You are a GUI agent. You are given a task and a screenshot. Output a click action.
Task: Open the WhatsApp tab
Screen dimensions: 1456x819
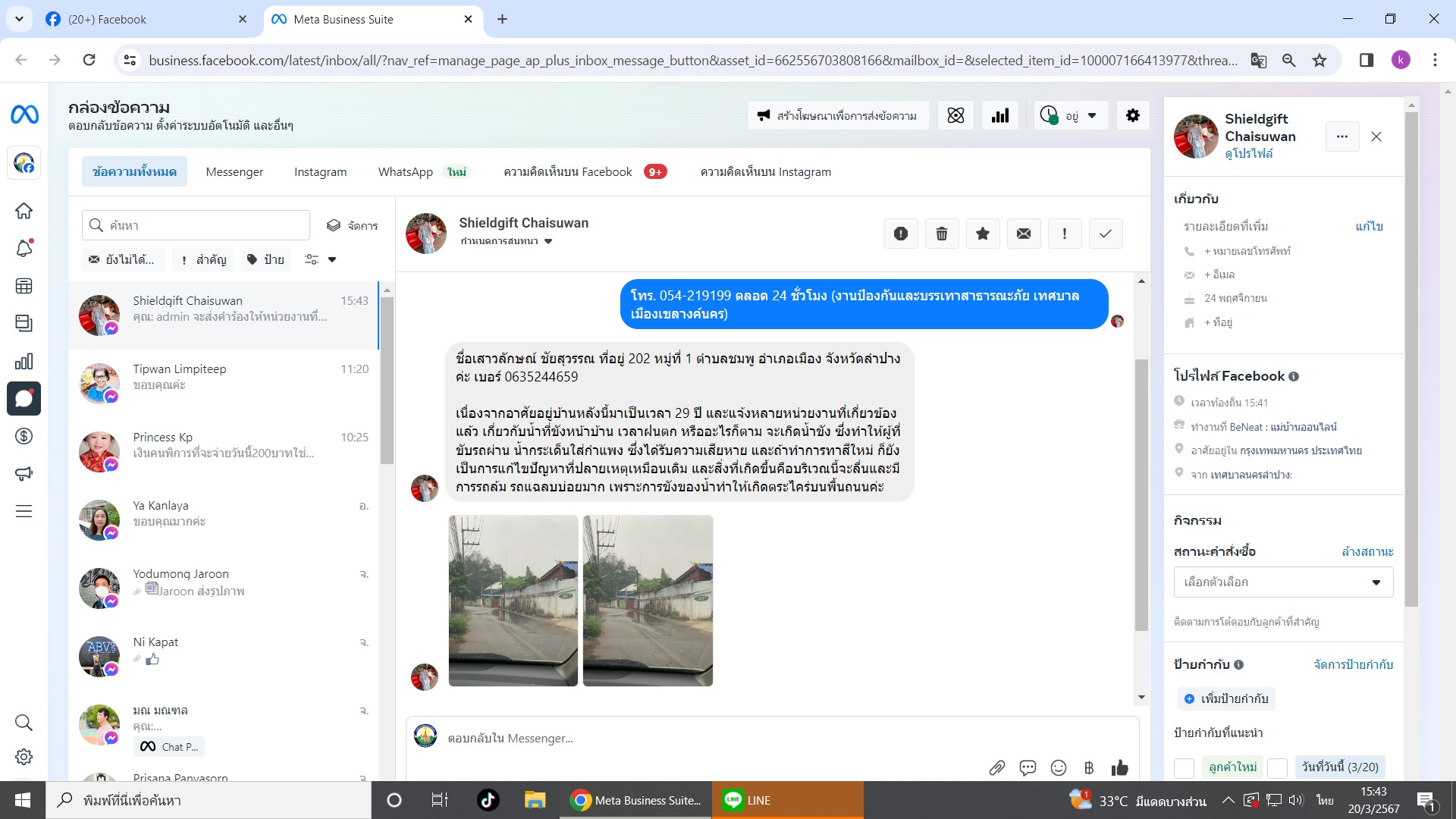click(x=406, y=172)
